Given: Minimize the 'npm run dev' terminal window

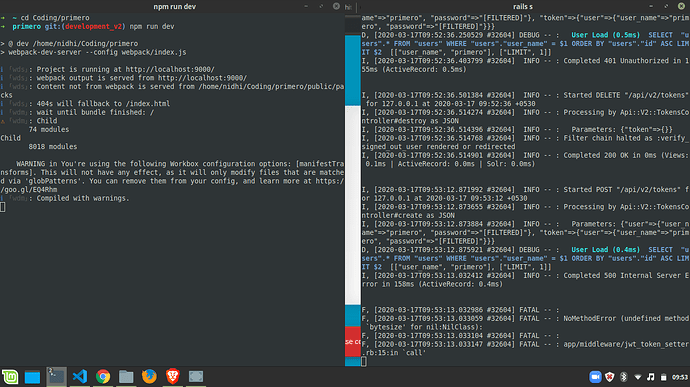Looking at the screenshot, I should pos(306,7).
